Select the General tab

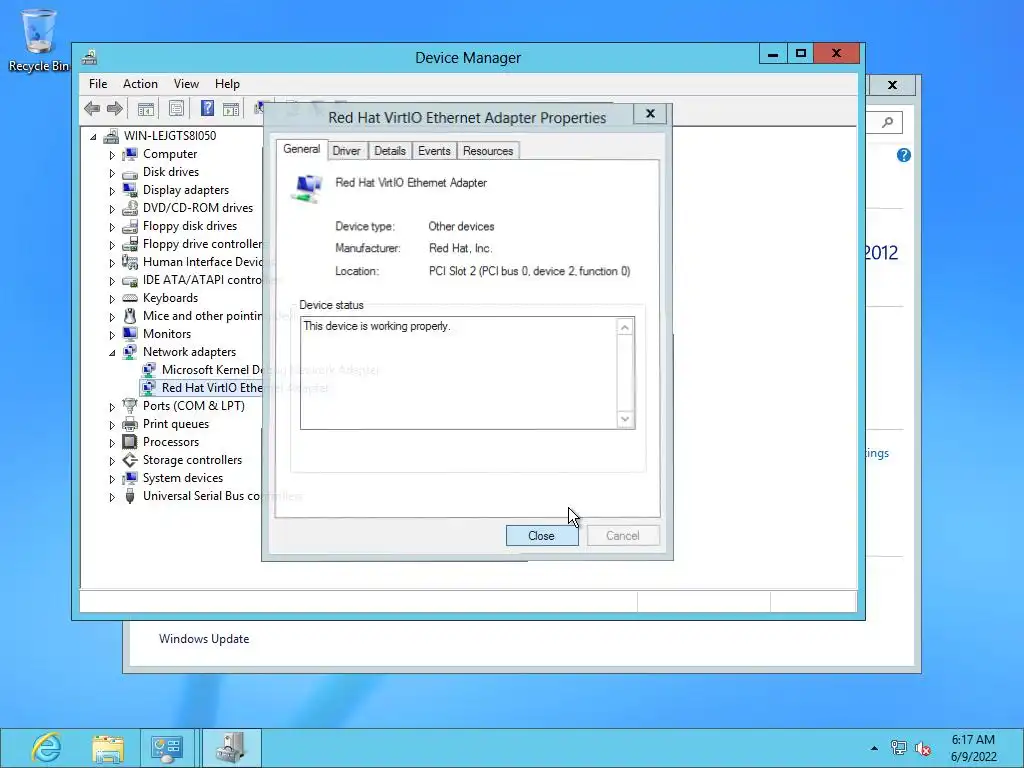point(302,149)
